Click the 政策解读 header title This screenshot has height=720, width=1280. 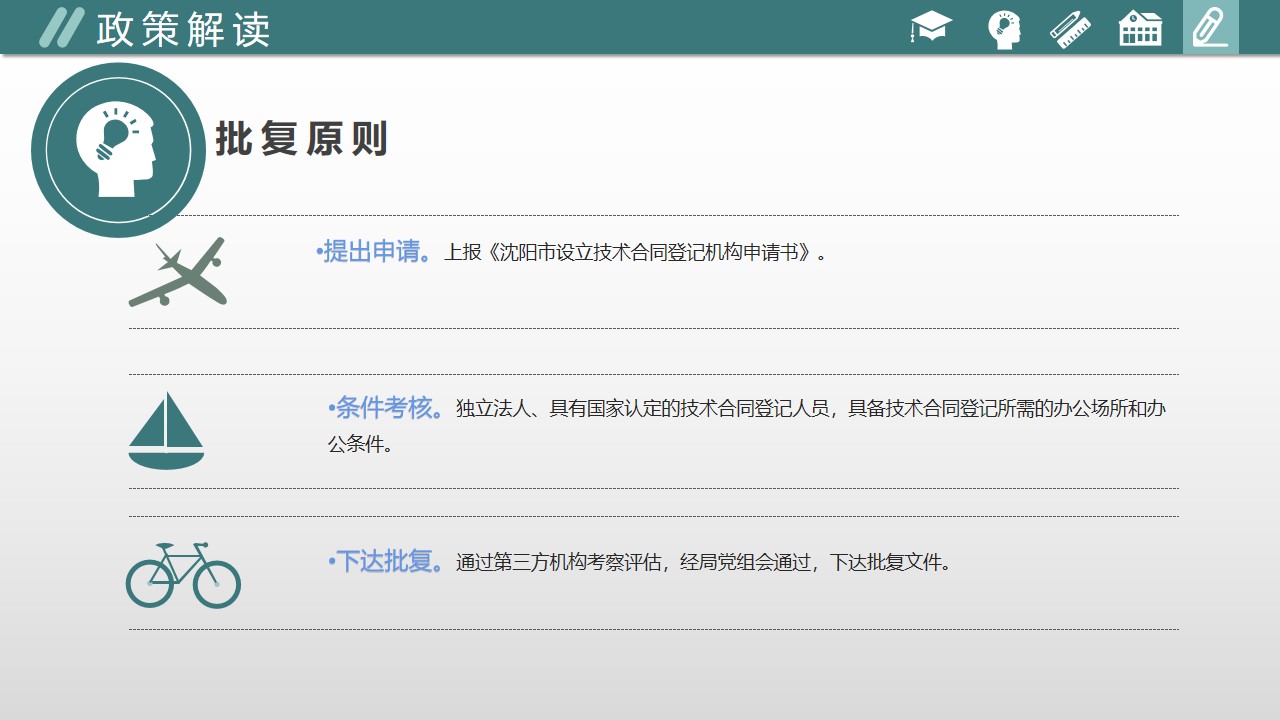pos(183,30)
